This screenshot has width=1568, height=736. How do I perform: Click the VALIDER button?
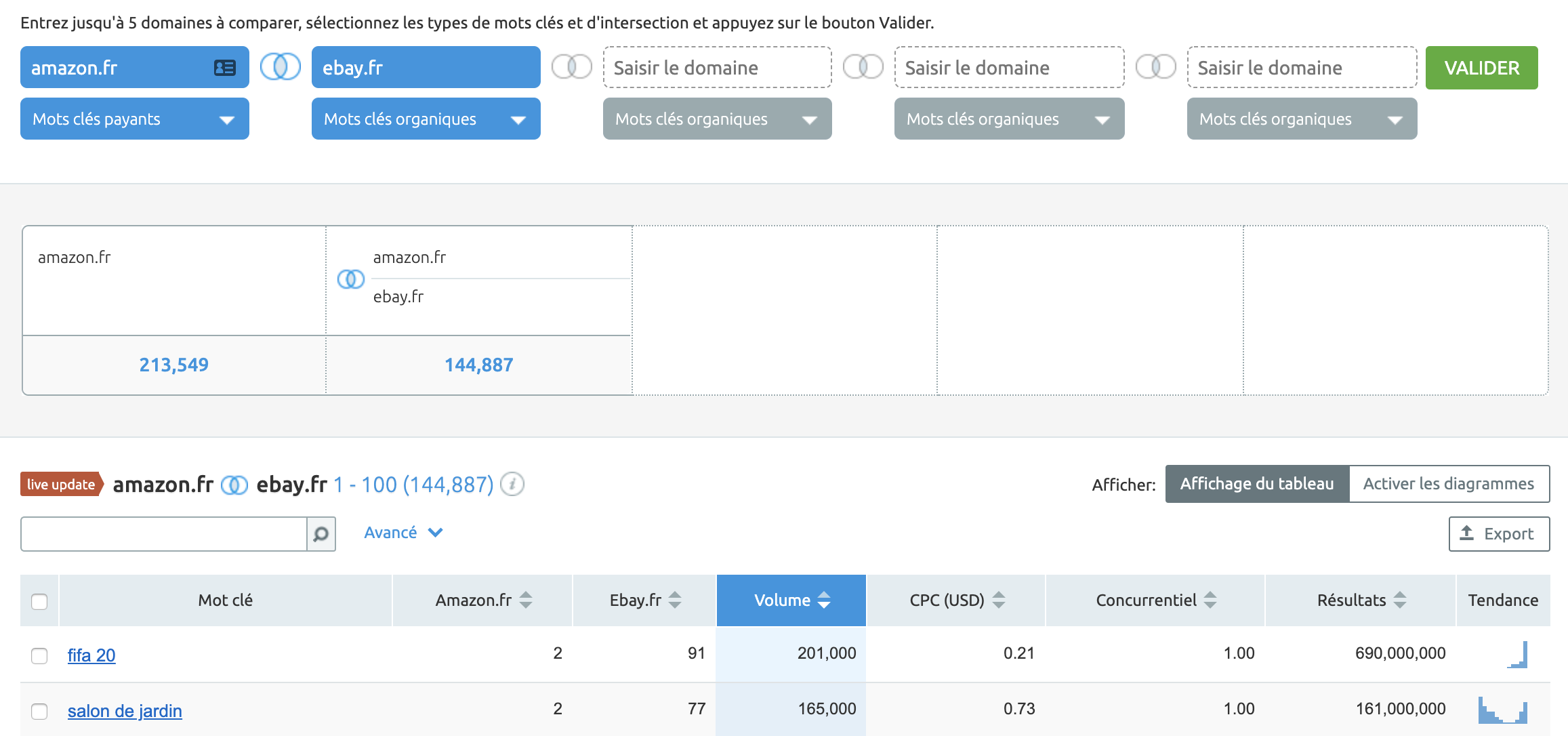pyautogui.click(x=1482, y=68)
